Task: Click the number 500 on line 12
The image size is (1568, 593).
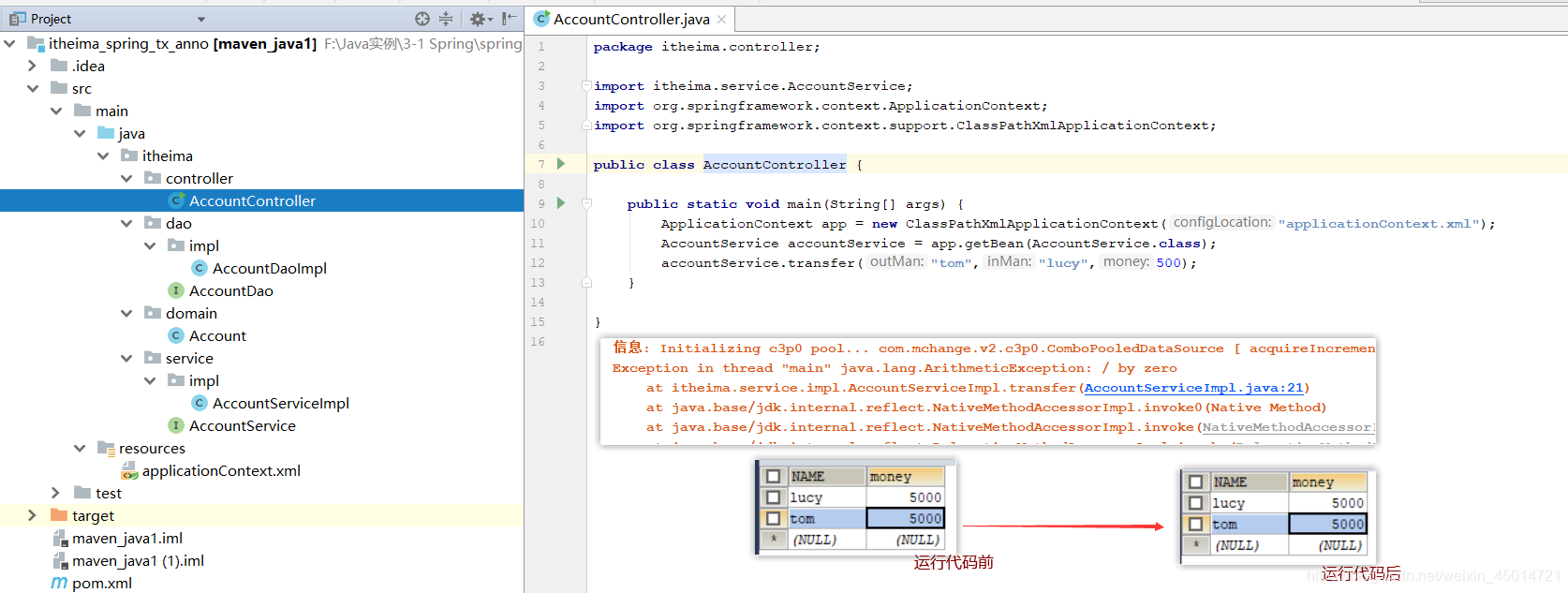Action: (x=1168, y=262)
